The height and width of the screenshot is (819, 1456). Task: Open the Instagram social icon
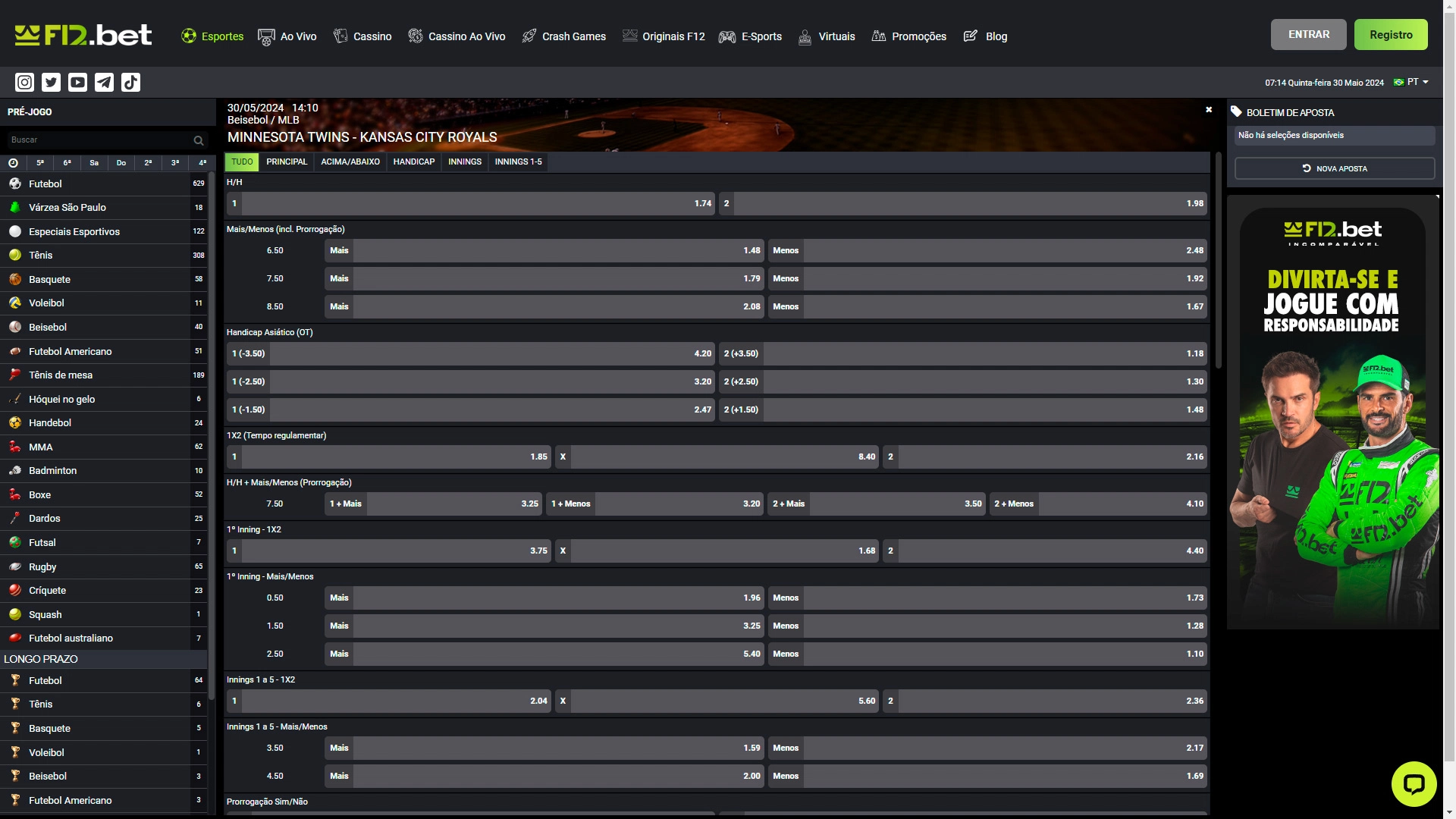click(x=24, y=82)
